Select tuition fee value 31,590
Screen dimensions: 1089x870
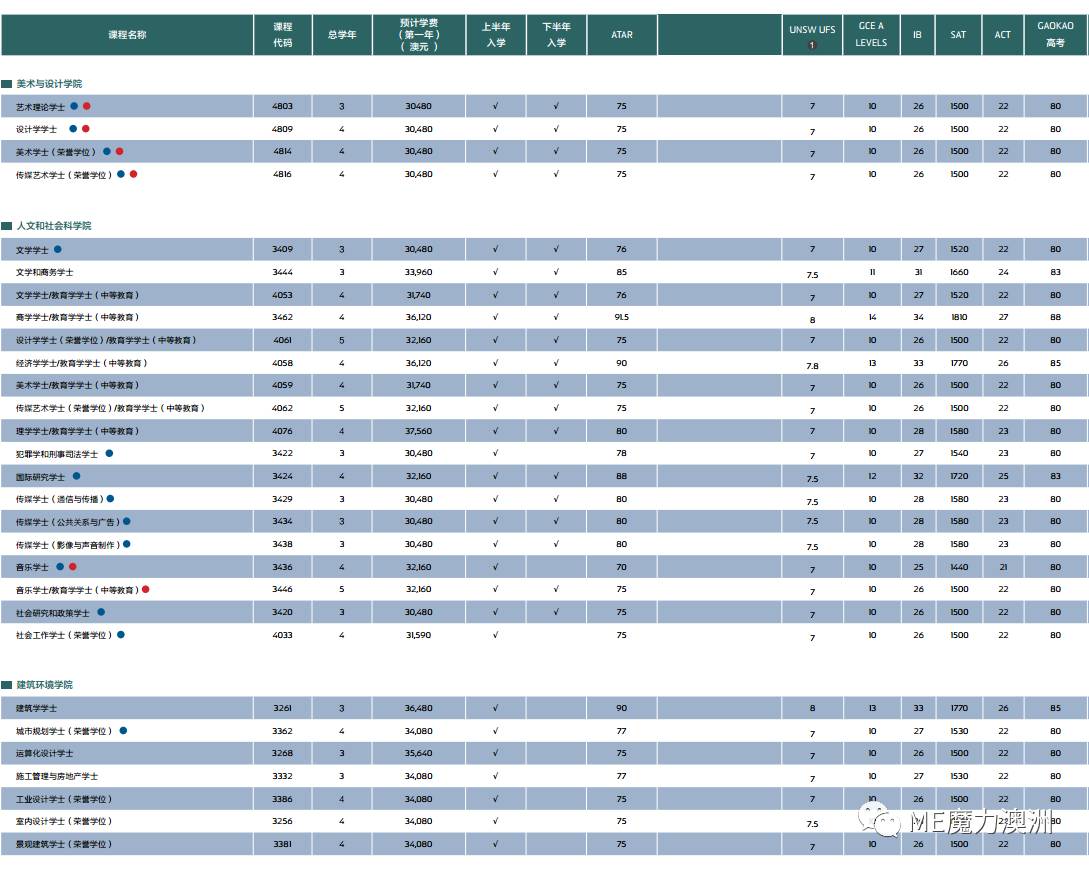coord(419,635)
